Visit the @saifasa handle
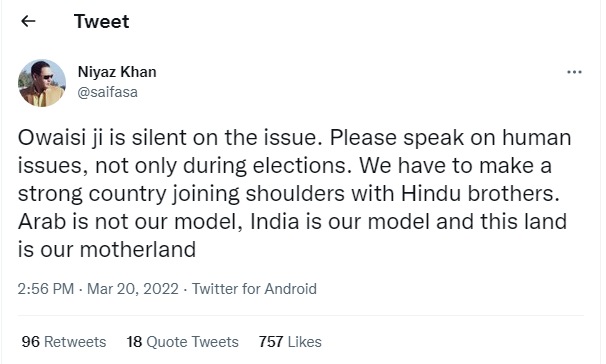 pyautogui.click(x=107, y=92)
